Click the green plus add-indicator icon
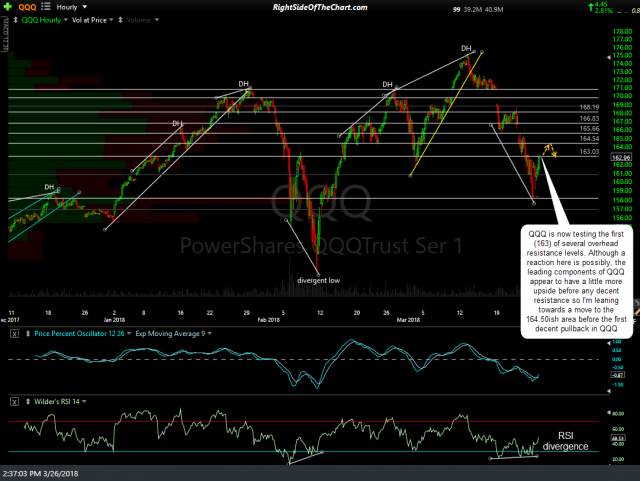640x481 pixels. tap(7, 7)
